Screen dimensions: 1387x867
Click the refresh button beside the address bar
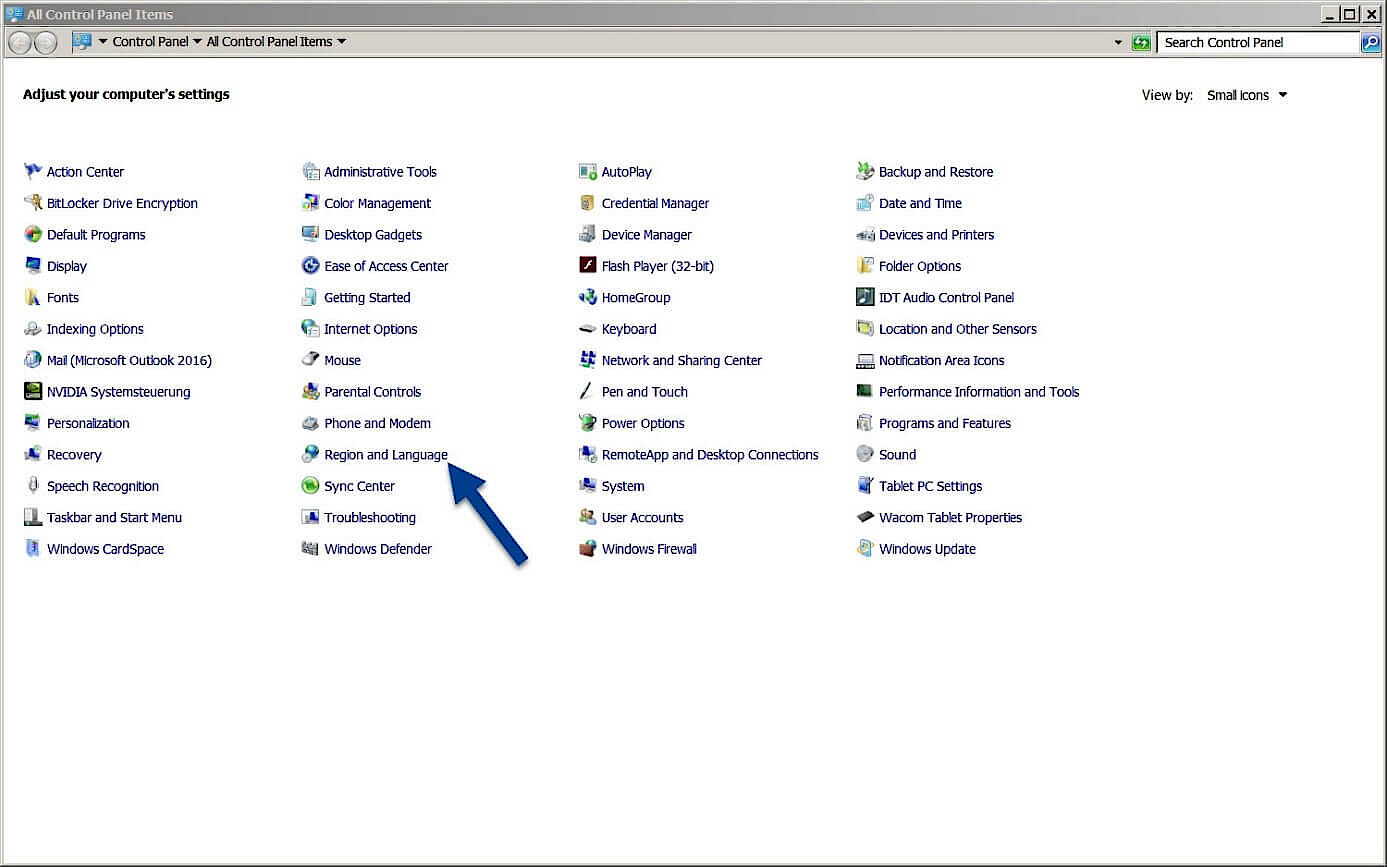(x=1141, y=41)
